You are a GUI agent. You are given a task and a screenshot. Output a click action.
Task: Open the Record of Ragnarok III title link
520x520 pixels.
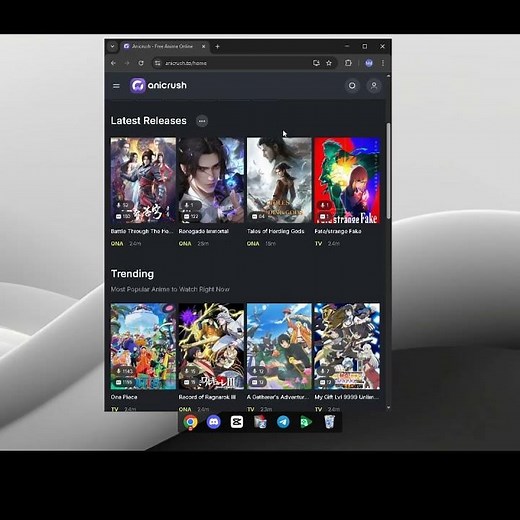click(207, 397)
